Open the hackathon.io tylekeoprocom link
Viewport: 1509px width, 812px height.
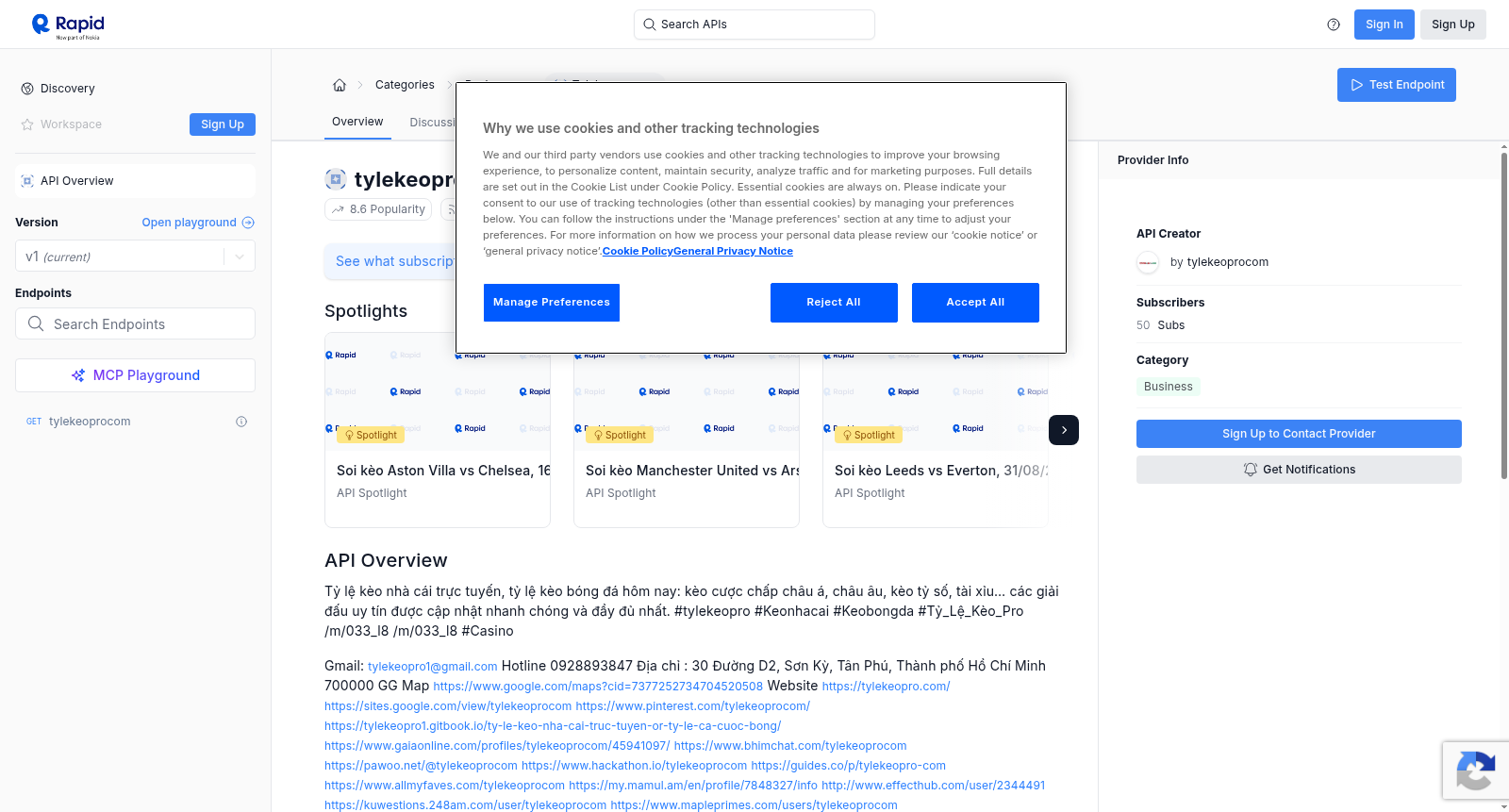tap(634, 766)
